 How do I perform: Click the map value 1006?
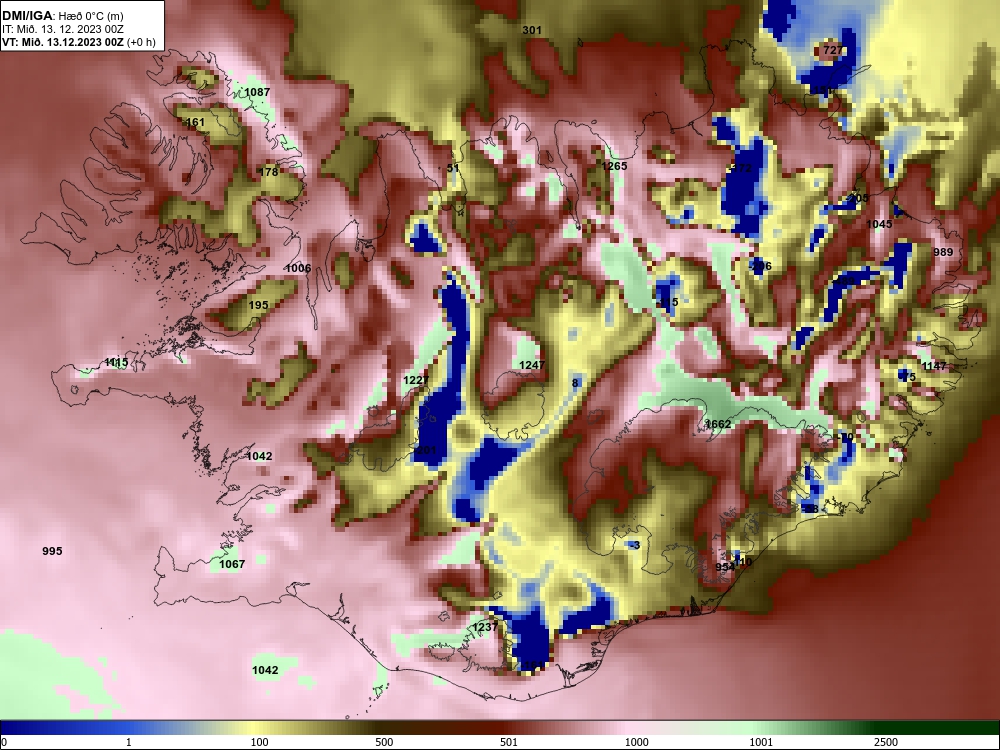coord(298,268)
